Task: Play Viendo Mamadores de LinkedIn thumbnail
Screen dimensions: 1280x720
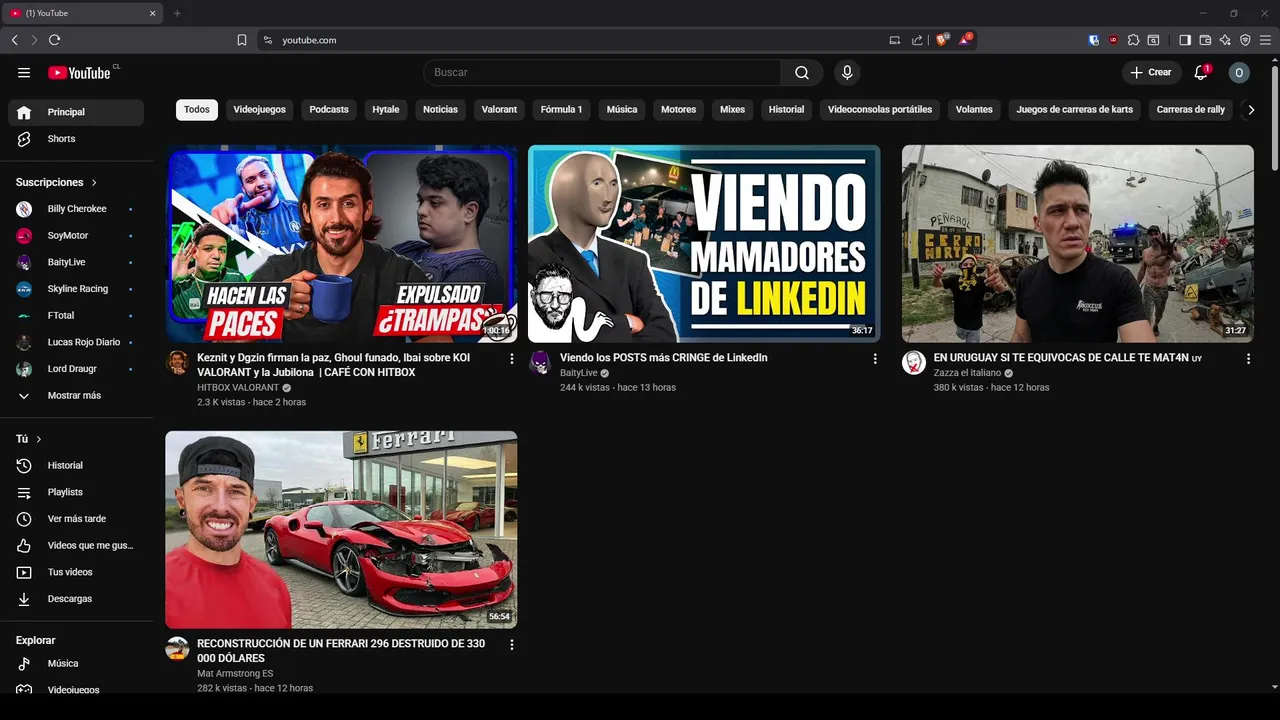Action: (704, 244)
